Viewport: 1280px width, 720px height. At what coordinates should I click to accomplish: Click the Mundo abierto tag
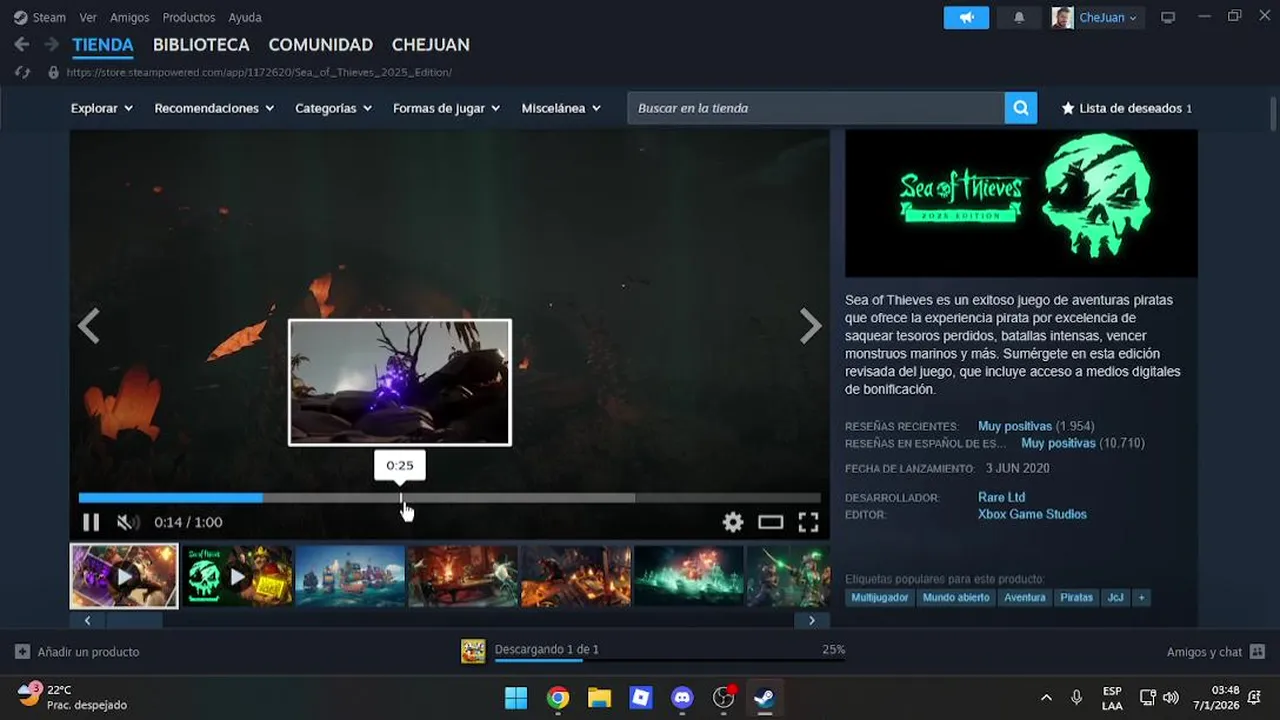[956, 597]
